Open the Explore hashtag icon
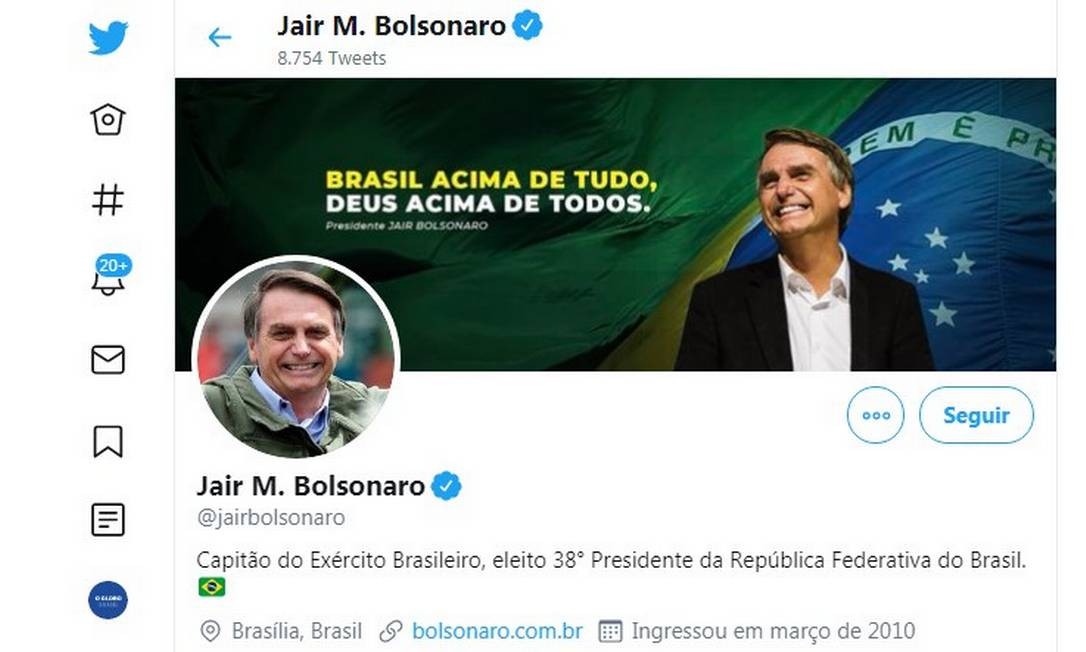This screenshot has height=652, width=1086. point(108,200)
